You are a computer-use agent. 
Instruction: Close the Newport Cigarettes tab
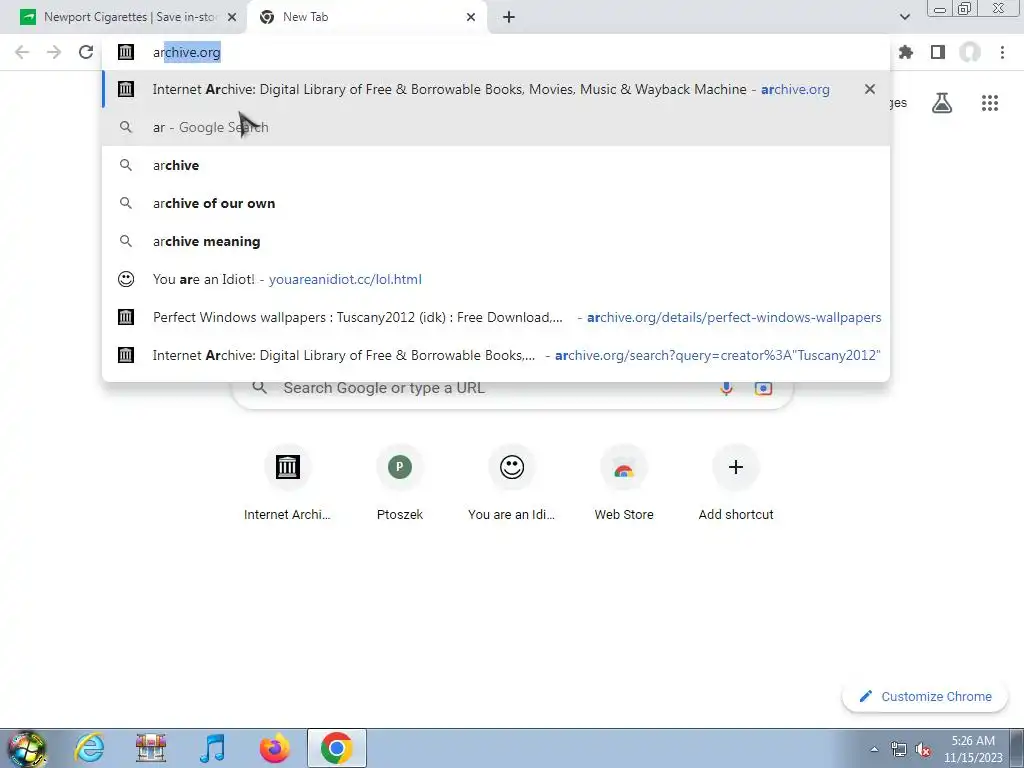[x=232, y=17]
